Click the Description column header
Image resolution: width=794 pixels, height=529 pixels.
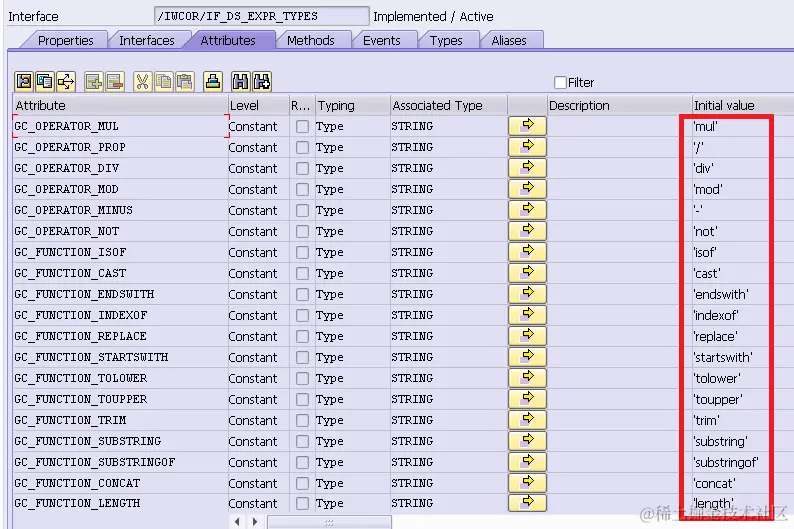[x=619, y=105]
